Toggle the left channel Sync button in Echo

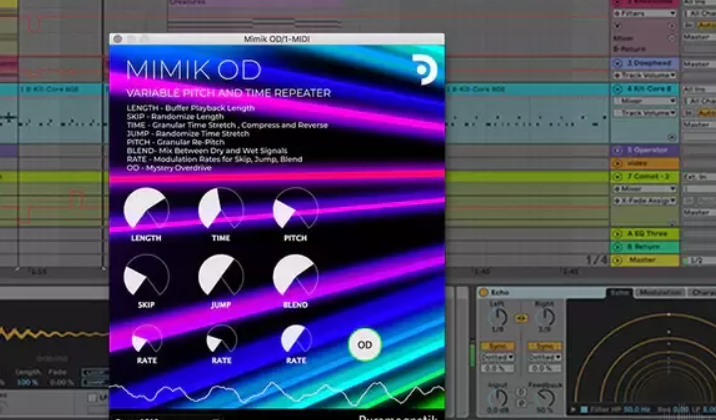tap(497, 346)
